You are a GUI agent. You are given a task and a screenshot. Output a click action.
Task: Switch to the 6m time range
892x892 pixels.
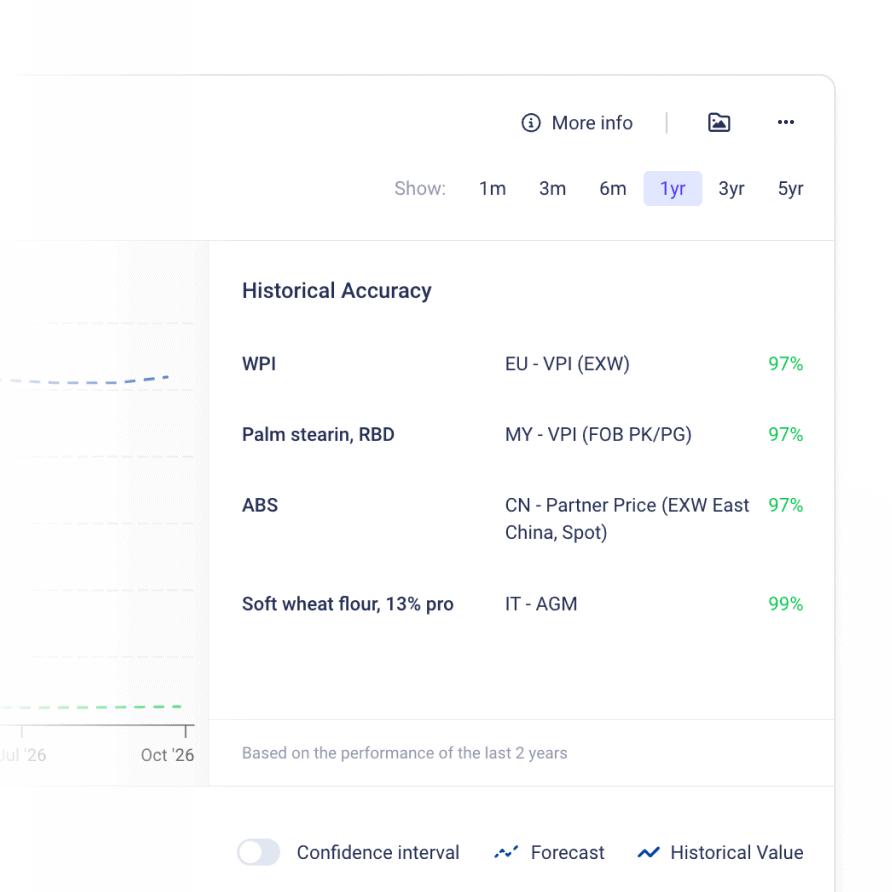[613, 189]
